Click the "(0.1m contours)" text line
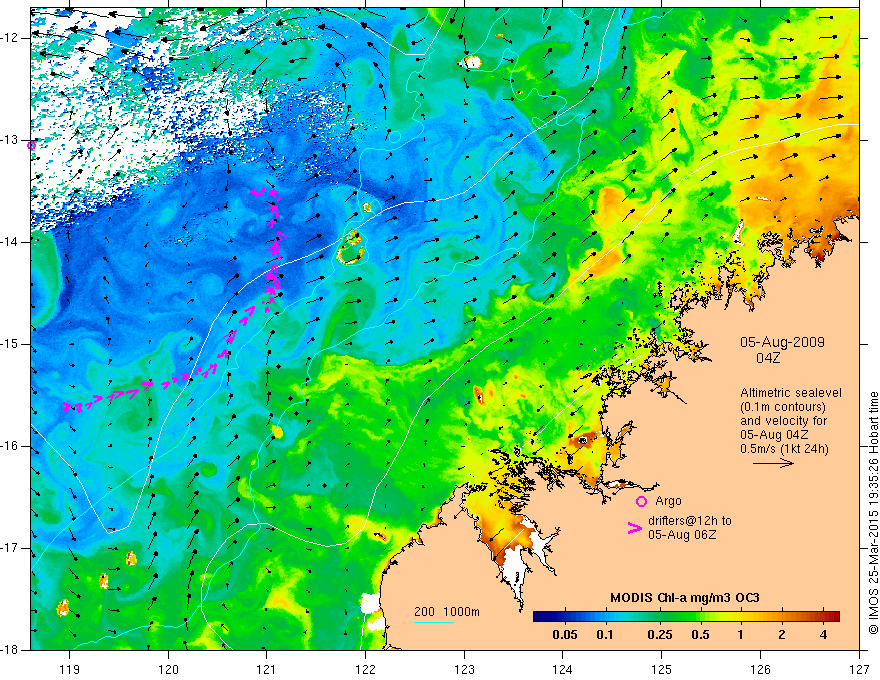This screenshot has height=680, width=880. point(783,407)
